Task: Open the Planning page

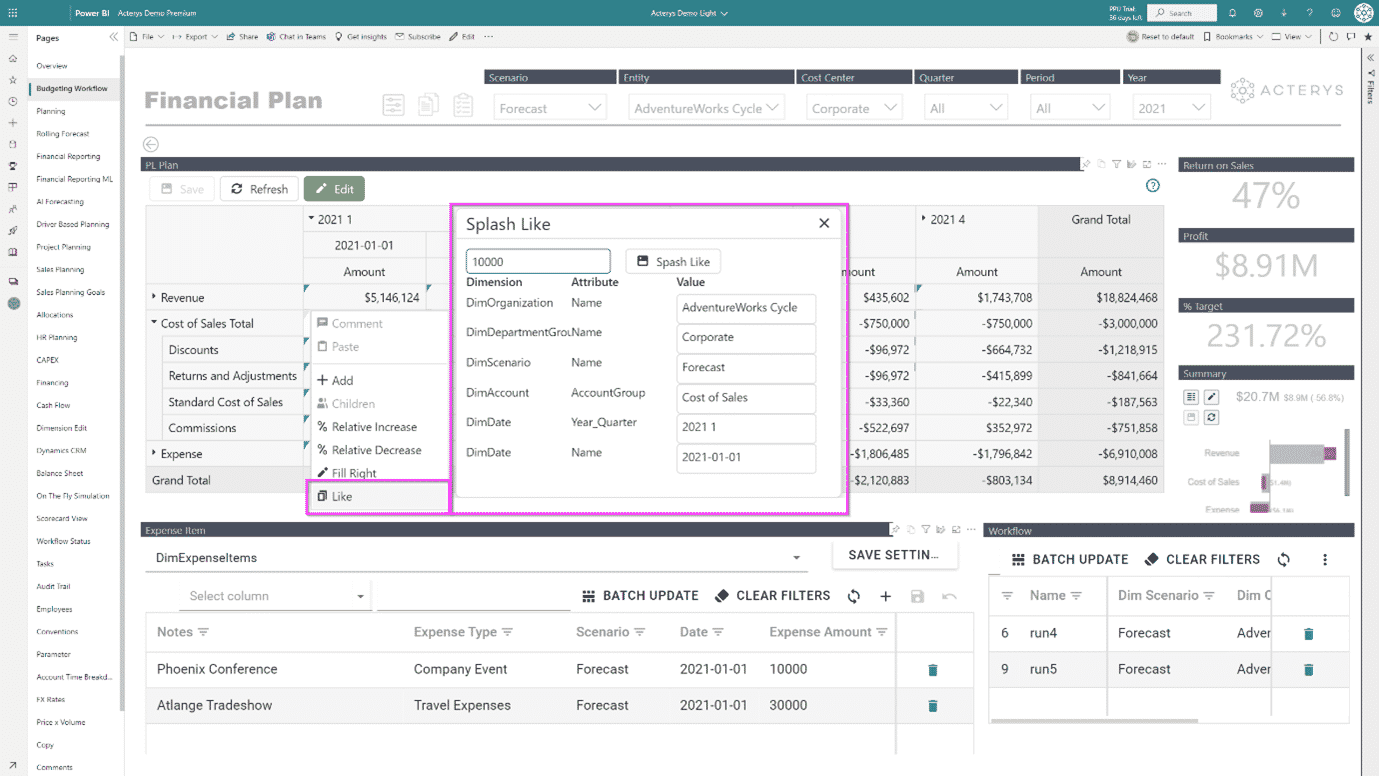Action: 51,111
